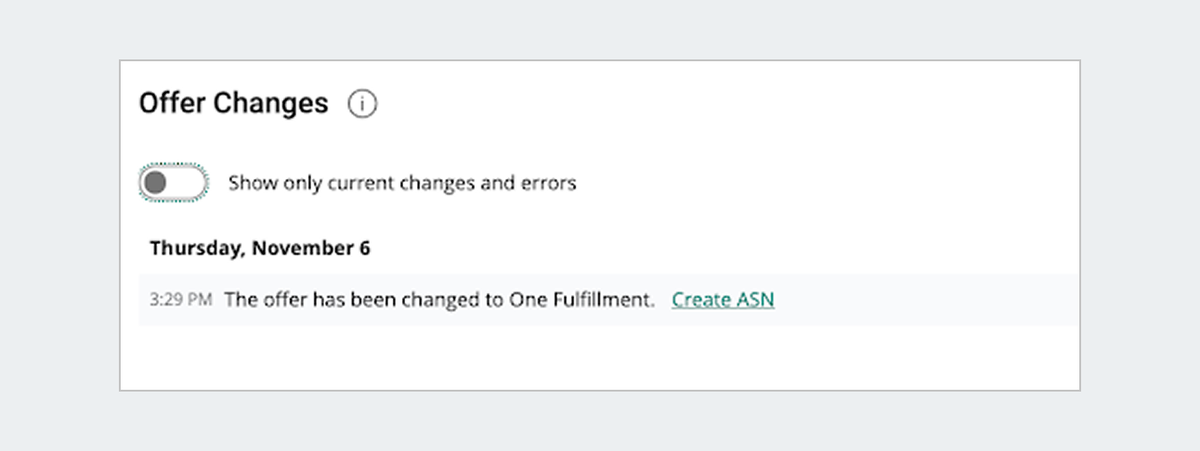Click the info icon beside Offer Changes
The image size is (1200, 451).
coord(362,103)
